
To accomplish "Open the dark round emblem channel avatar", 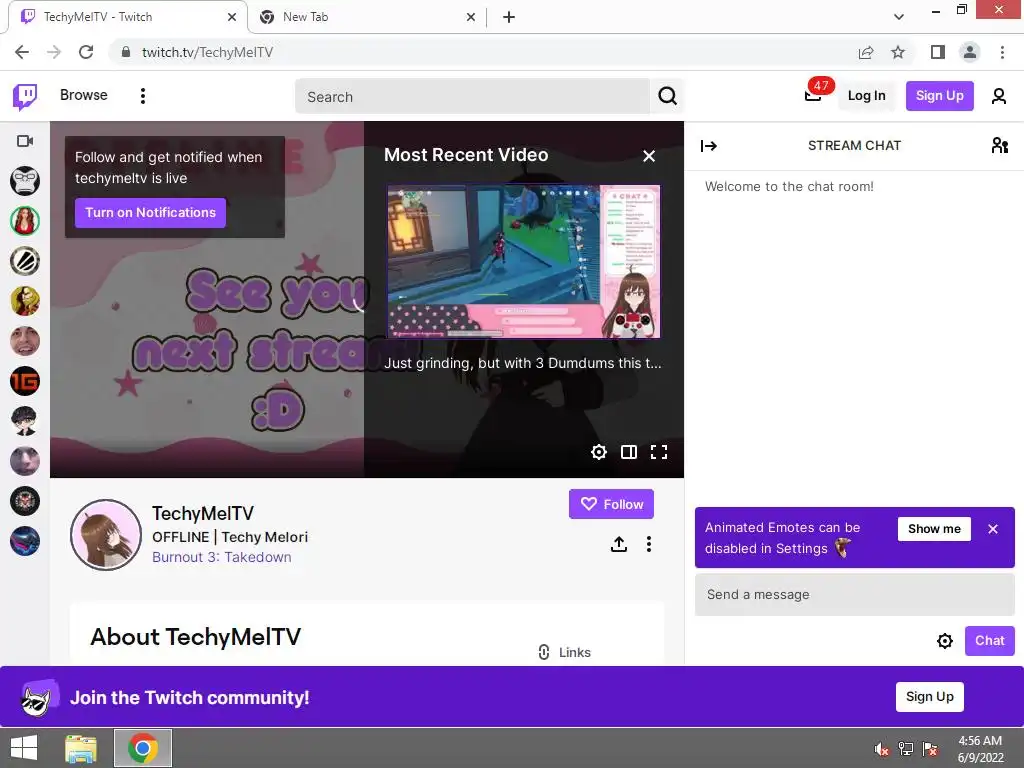I will coord(25,502).
